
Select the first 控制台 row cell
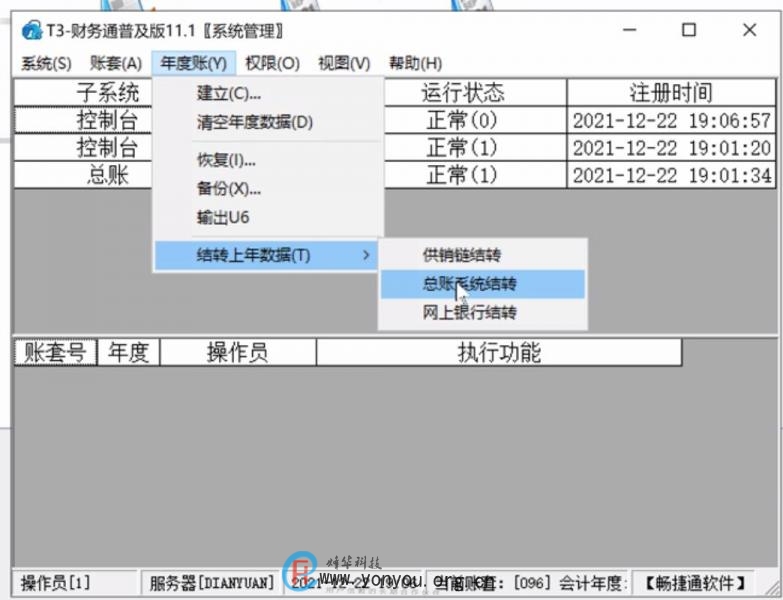click(x=83, y=120)
